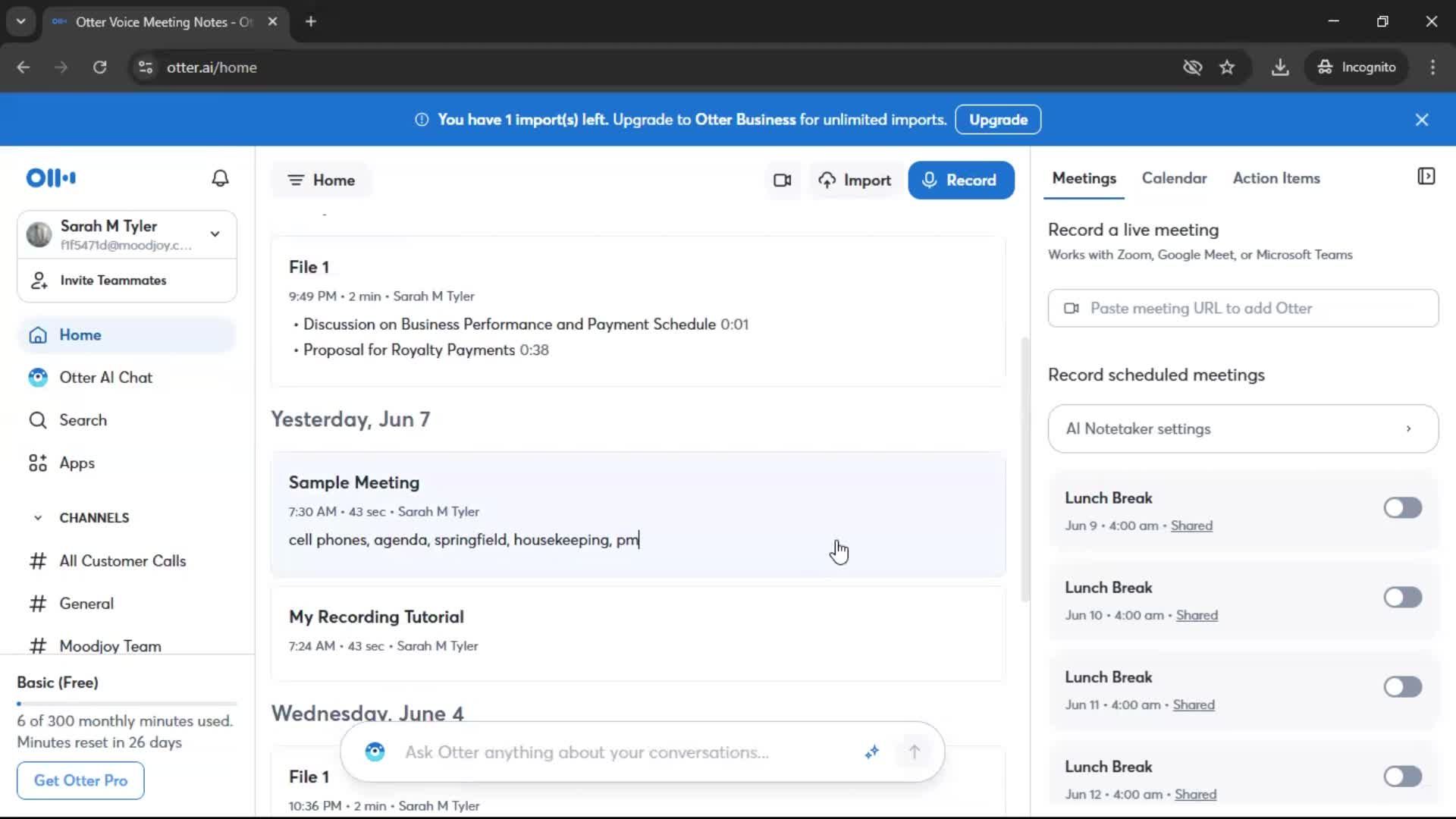
Task: Open Shared link for Jun 12 Lunch Break
Action: (1195, 794)
